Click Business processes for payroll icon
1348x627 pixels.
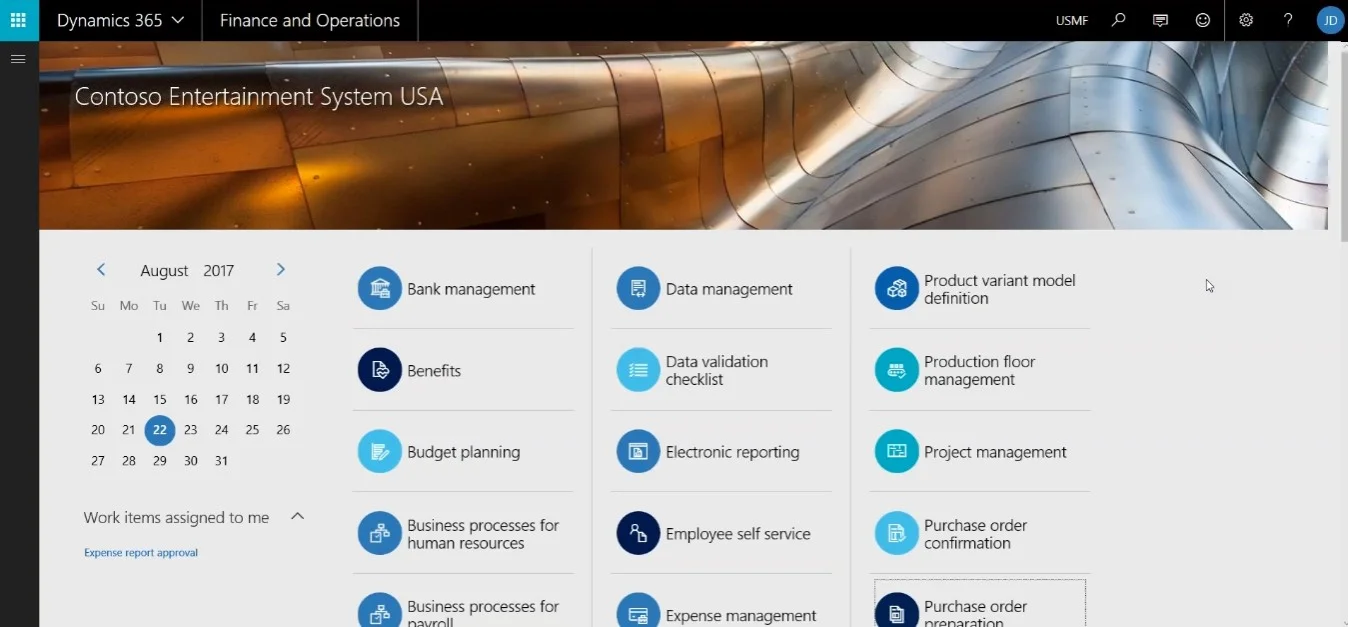pyautogui.click(x=380, y=611)
